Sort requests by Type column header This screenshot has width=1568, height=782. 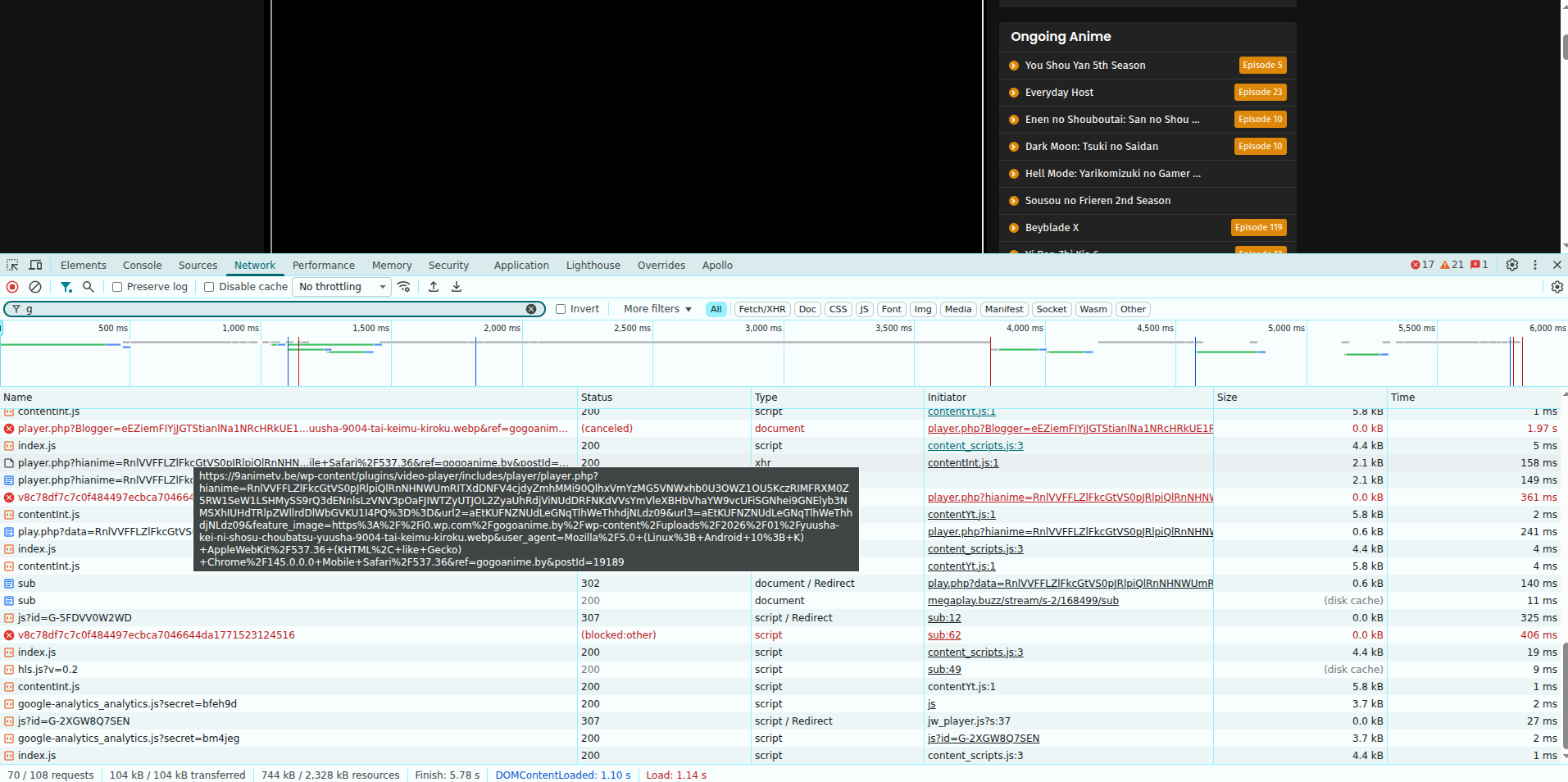click(838, 398)
